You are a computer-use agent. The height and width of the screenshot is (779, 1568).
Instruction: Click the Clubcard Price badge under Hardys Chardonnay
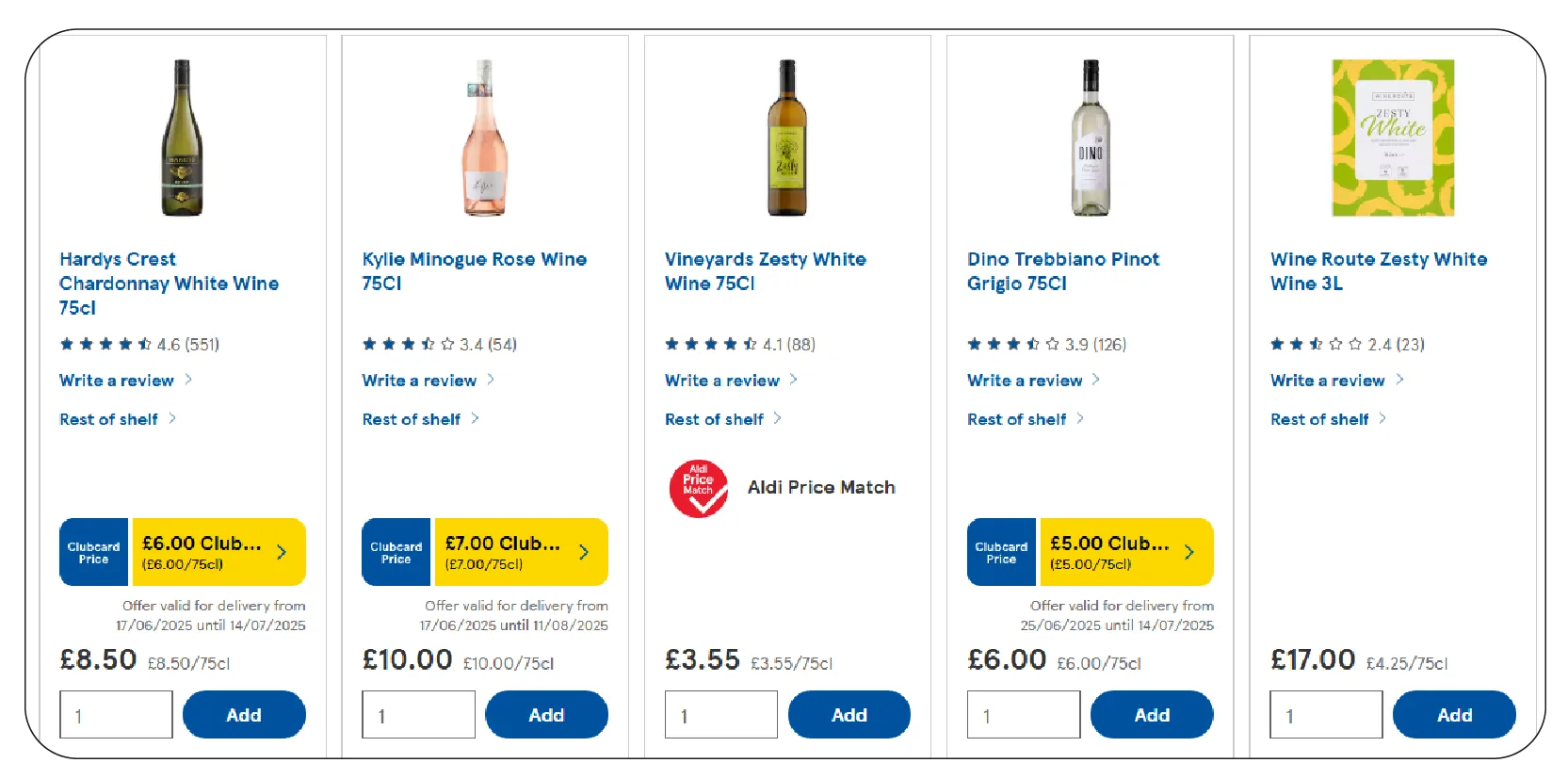pos(93,552)
